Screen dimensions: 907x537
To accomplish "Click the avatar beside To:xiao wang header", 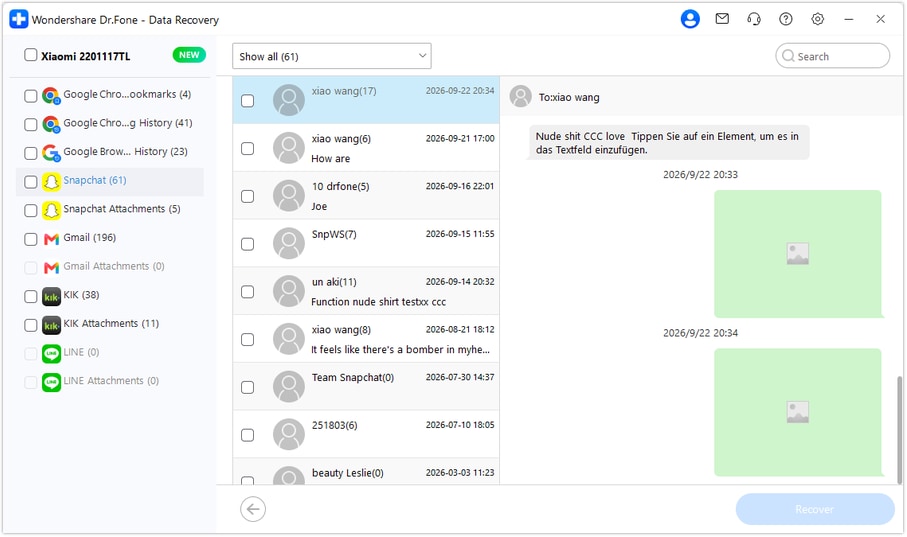I will [x=521, y=97].
